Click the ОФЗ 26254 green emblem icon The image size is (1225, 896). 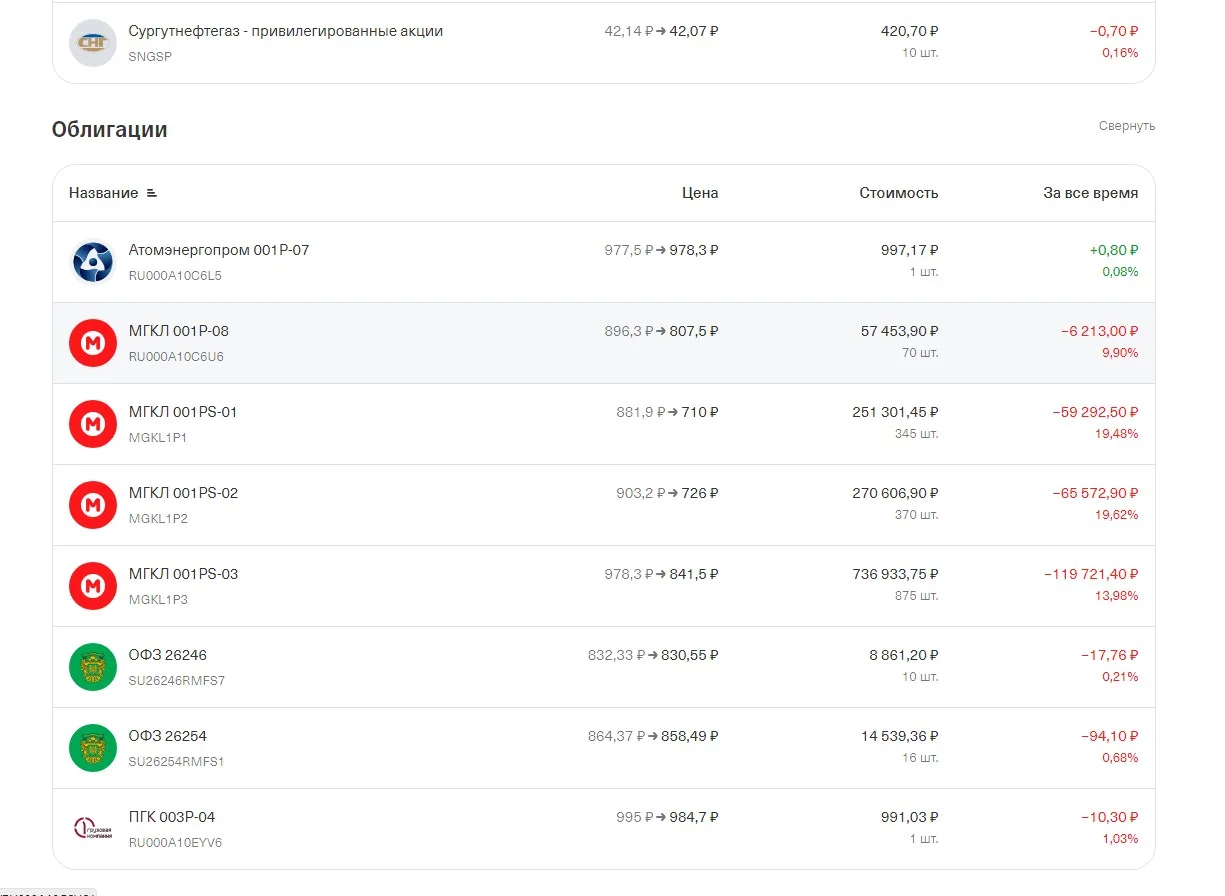[x=93, y=748]
